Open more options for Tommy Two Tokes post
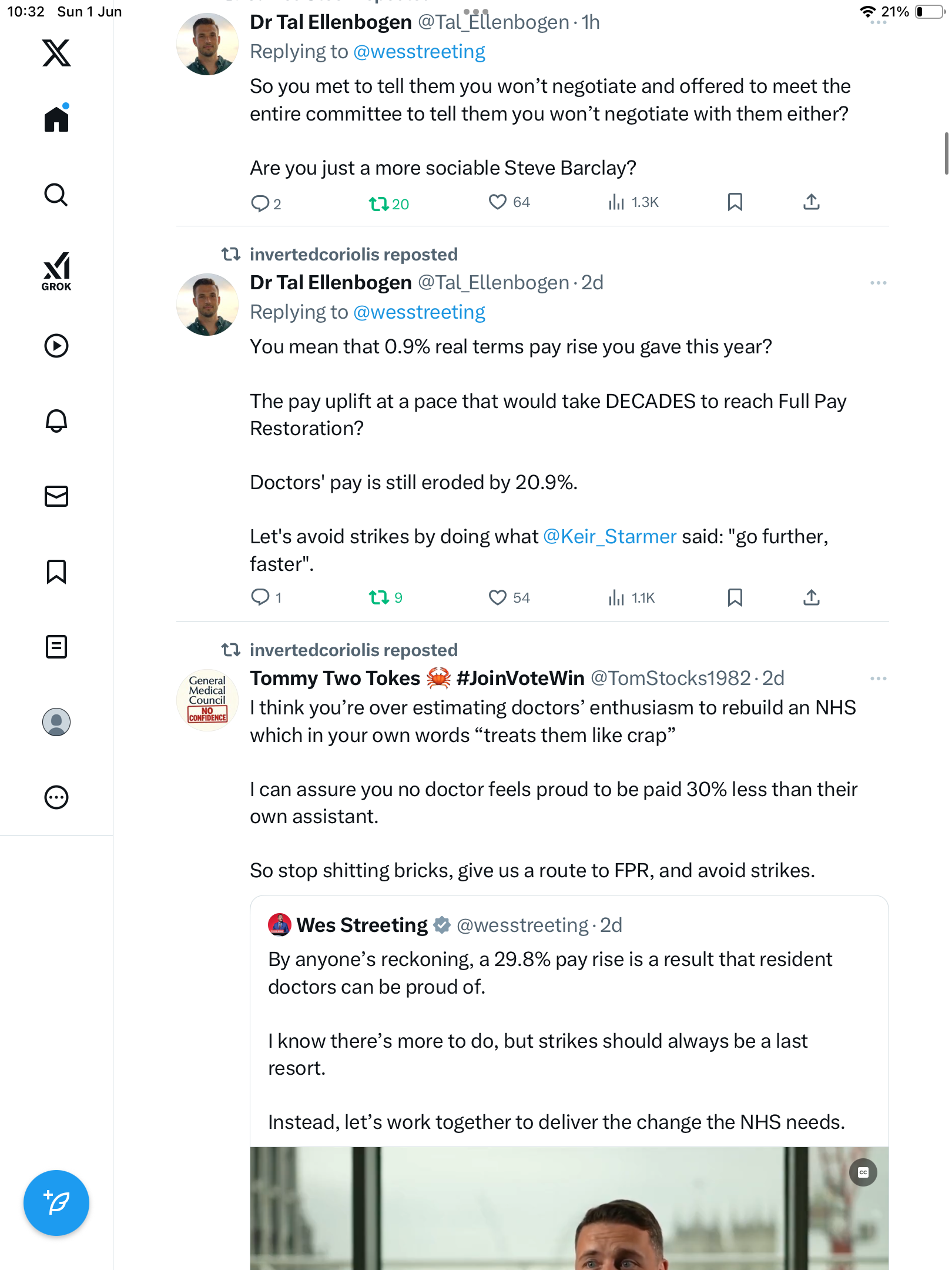This screenshot has width=952, height=1270. point(878,679)
